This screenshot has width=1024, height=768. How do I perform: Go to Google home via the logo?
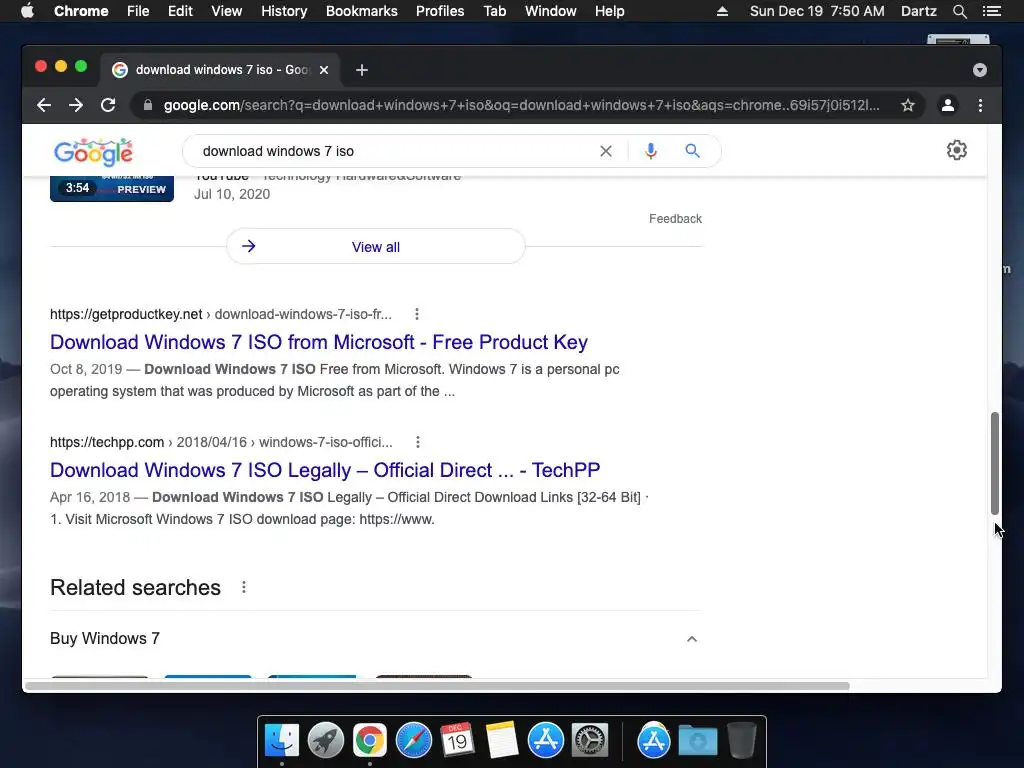pyautogui.click(x=93, y=152)
